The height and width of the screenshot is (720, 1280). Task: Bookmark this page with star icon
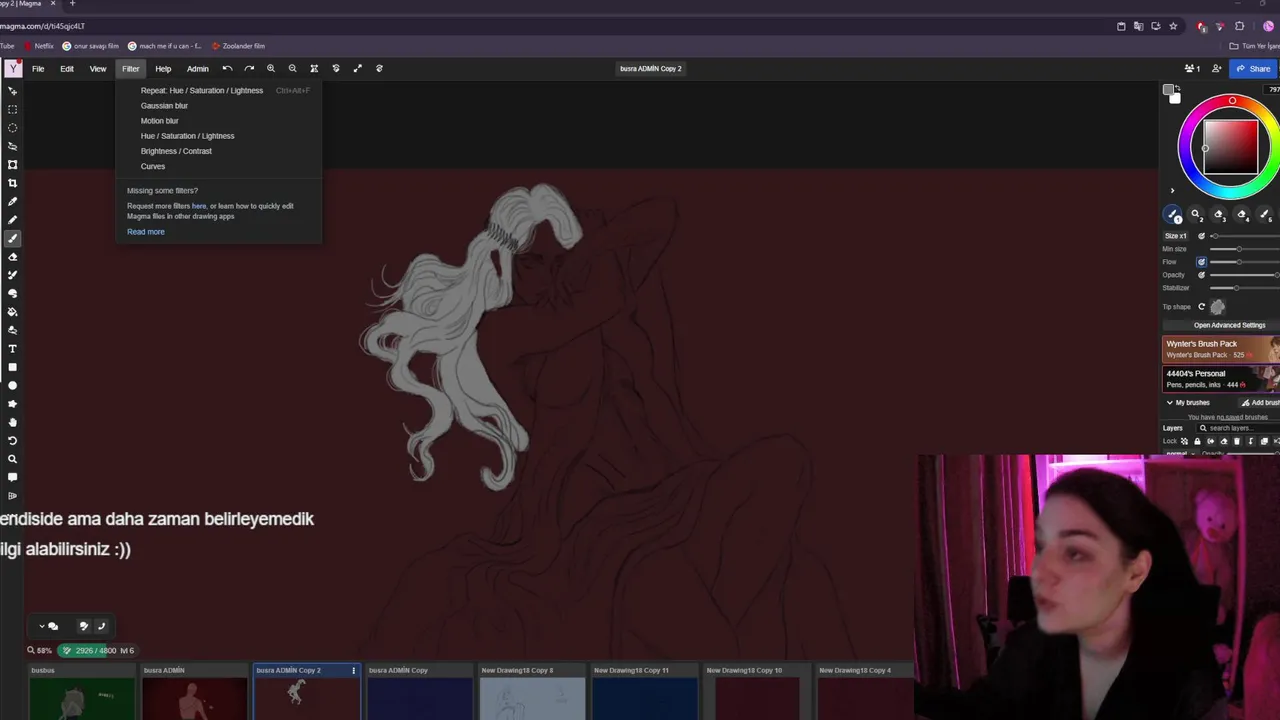(1173, 26)
